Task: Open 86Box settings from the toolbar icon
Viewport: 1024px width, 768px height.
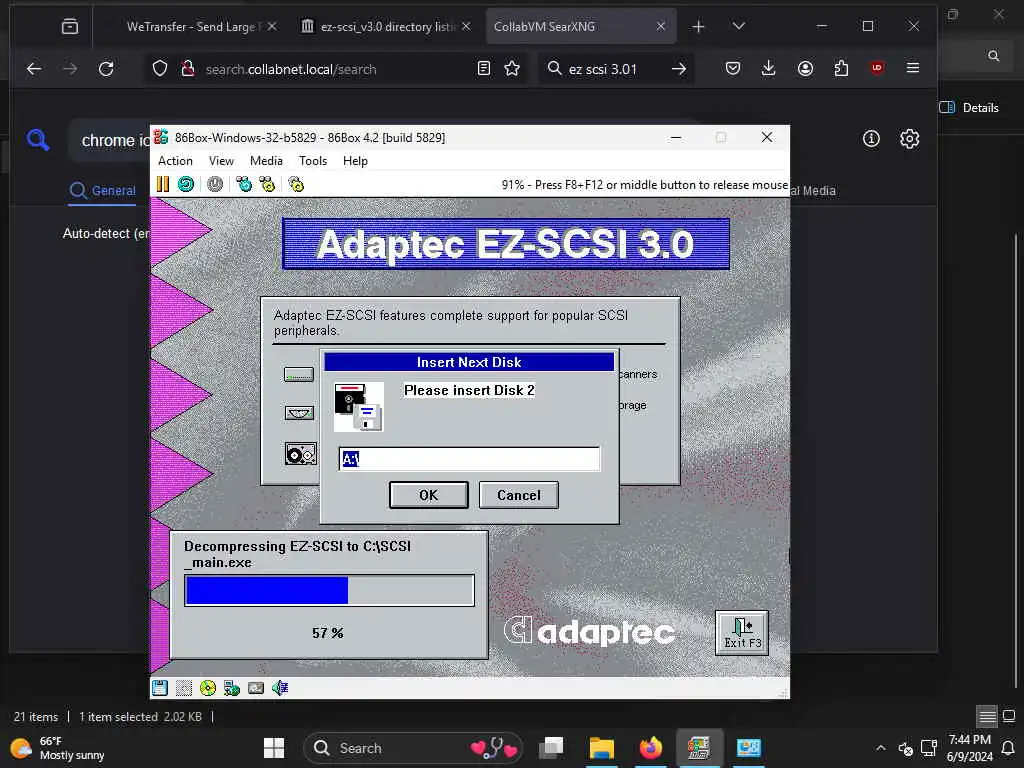Action: point(296,185)
